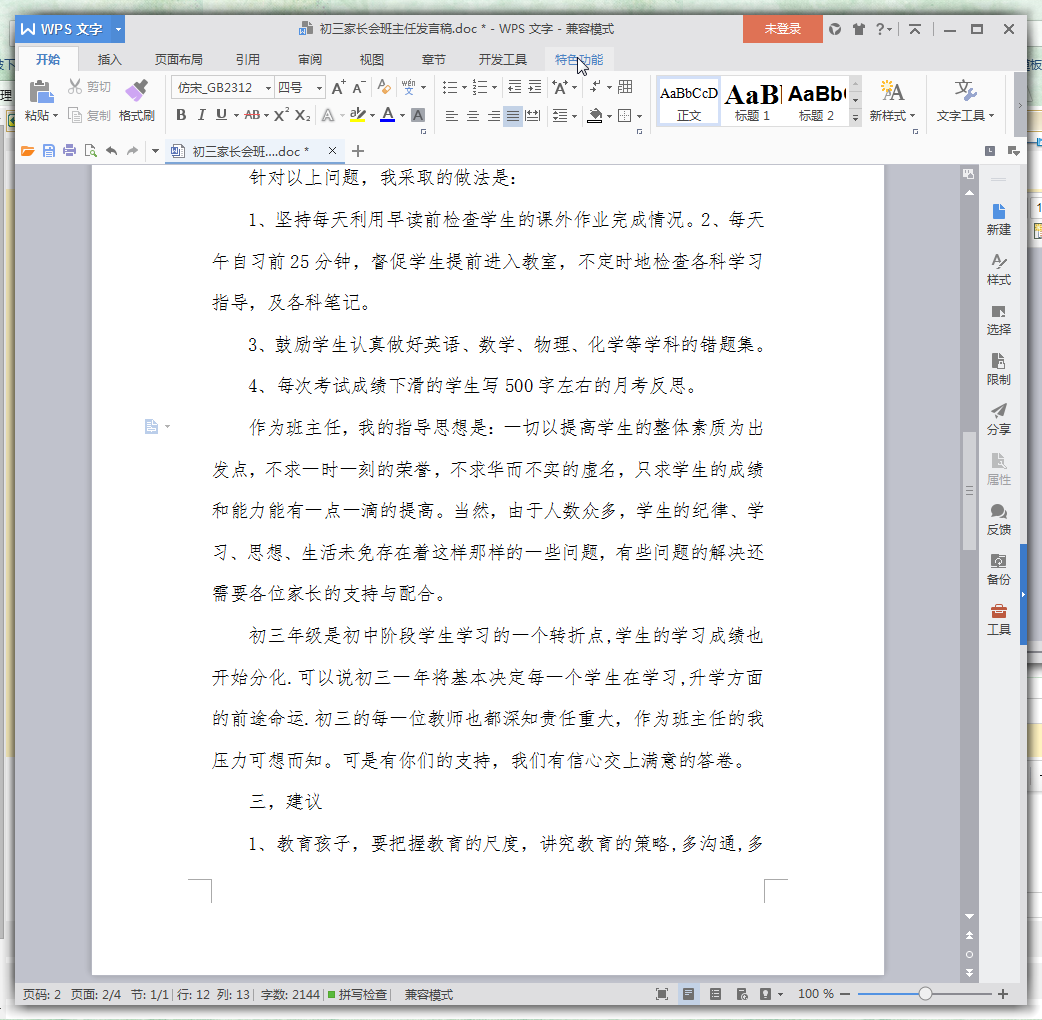
Task: Apply the 标题 2 style
Action: [x=816, y=101]
